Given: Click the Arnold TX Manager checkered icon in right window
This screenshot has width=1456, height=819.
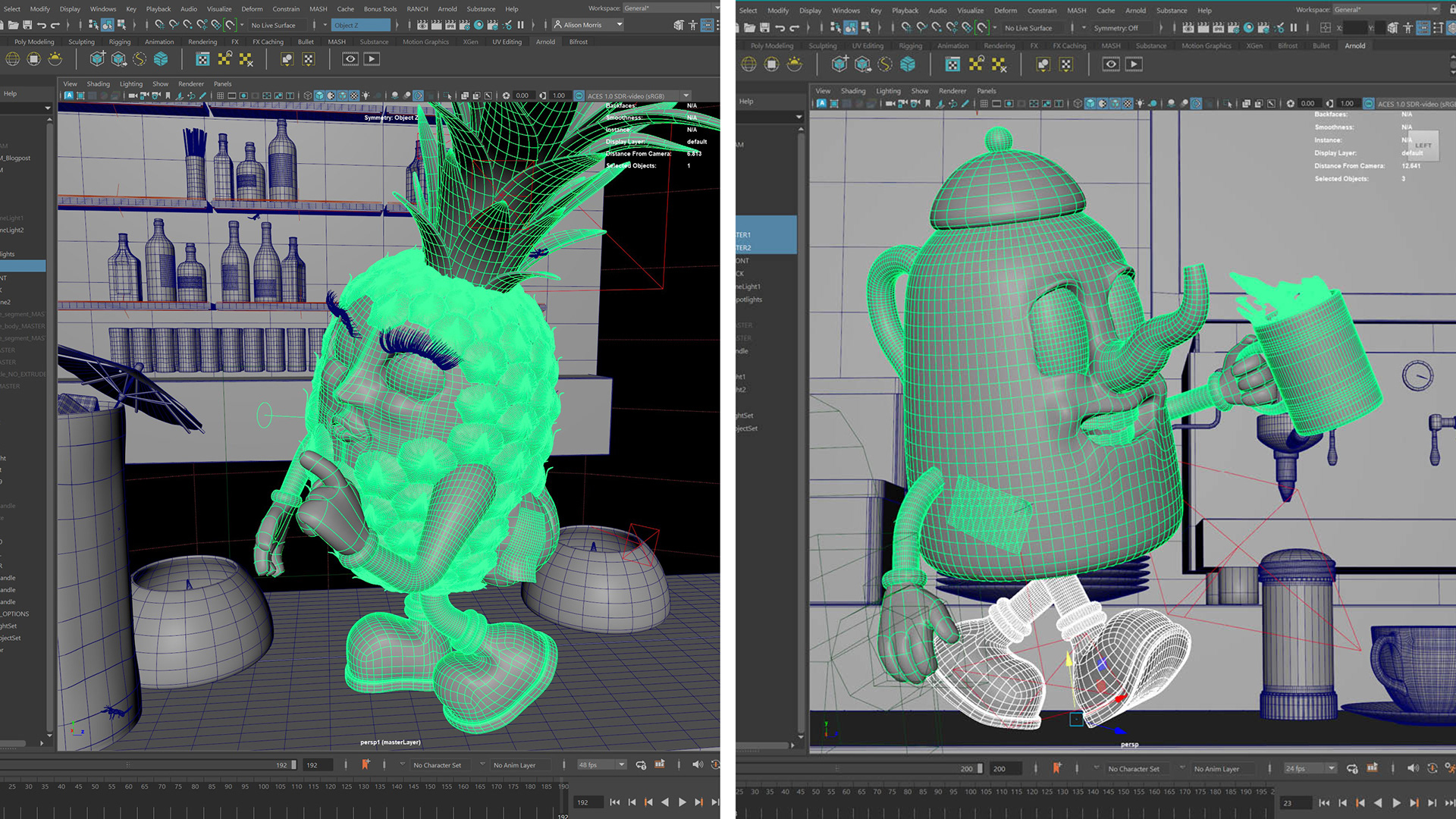Looking at the screenshot, I should click(952, 64).
